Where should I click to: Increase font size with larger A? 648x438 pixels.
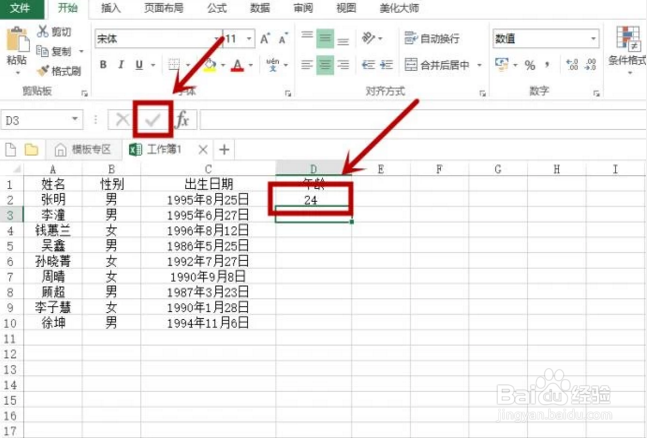pos(265,39)
